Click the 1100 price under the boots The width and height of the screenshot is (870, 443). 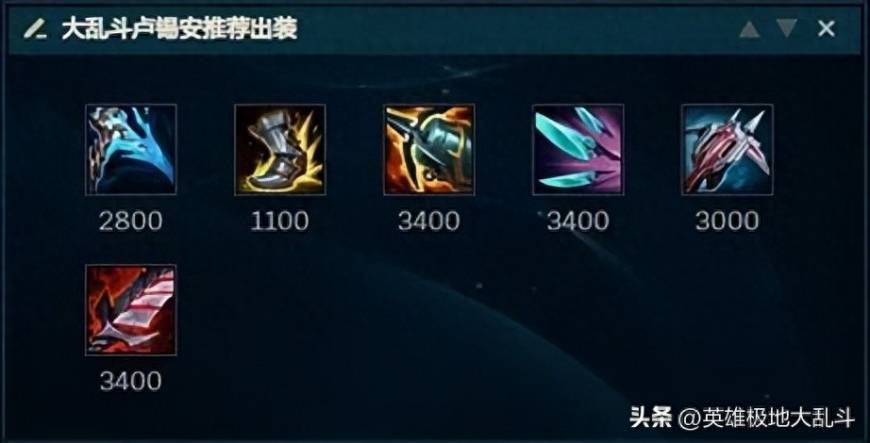(x=280, y=221)
